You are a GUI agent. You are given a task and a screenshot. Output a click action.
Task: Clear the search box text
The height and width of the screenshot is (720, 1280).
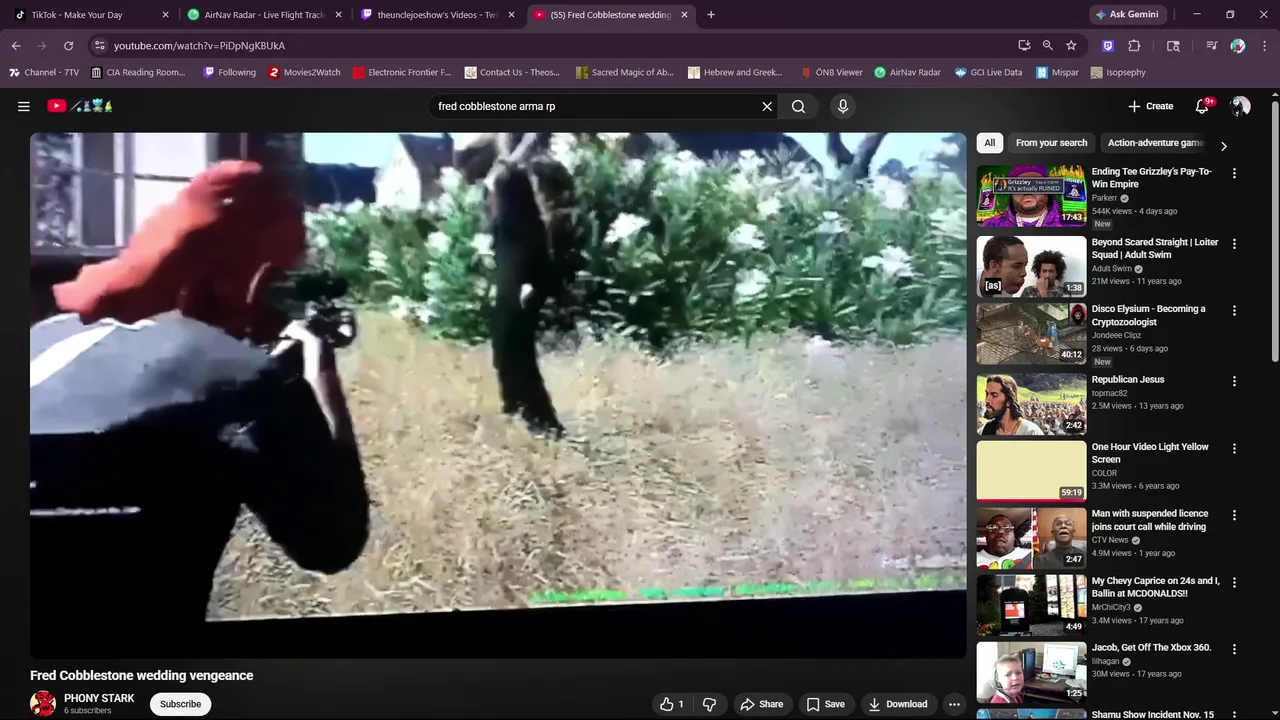click(767, 106)
